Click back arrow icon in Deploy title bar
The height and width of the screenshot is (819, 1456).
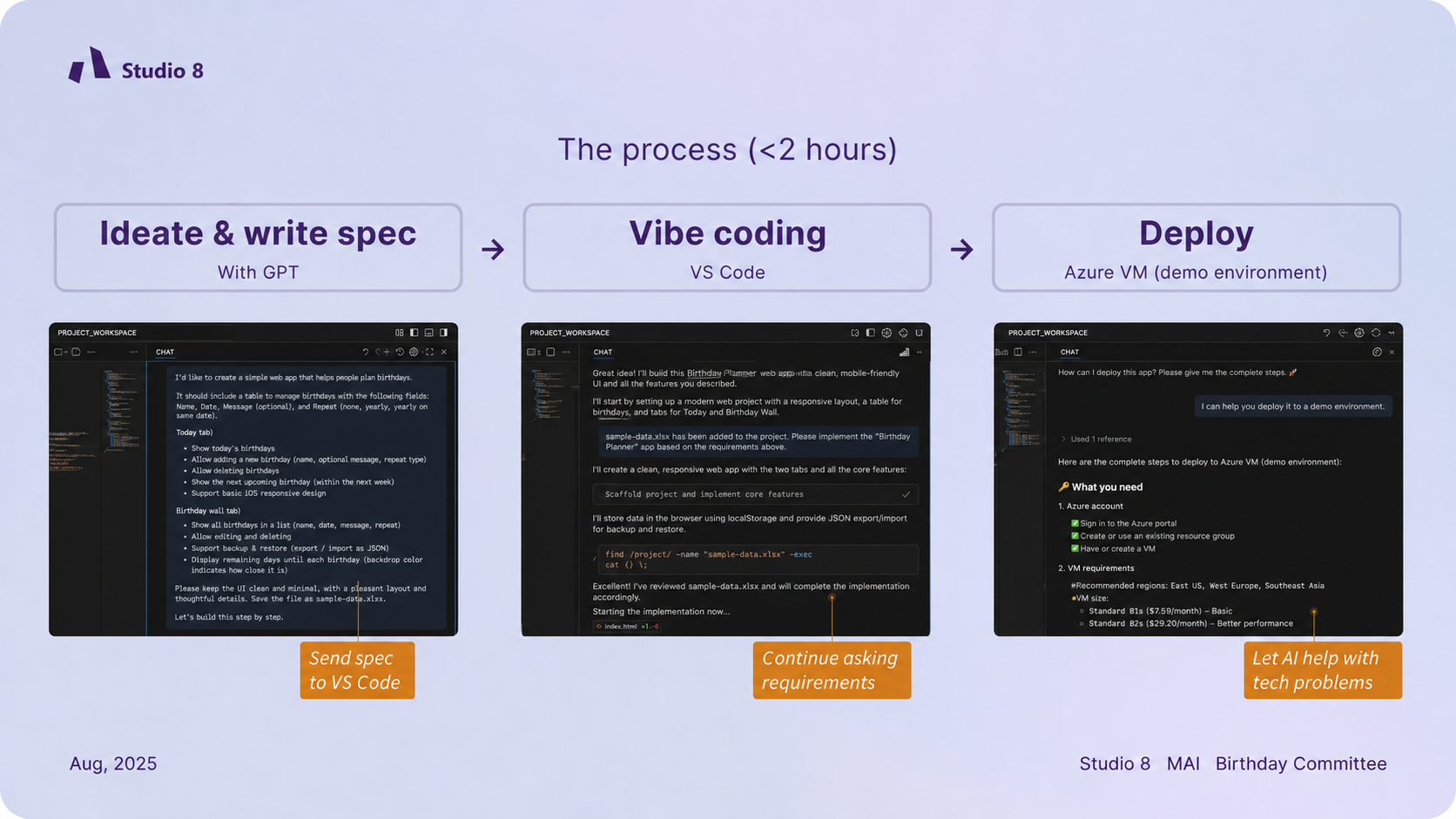click(x=1343, y=332)
